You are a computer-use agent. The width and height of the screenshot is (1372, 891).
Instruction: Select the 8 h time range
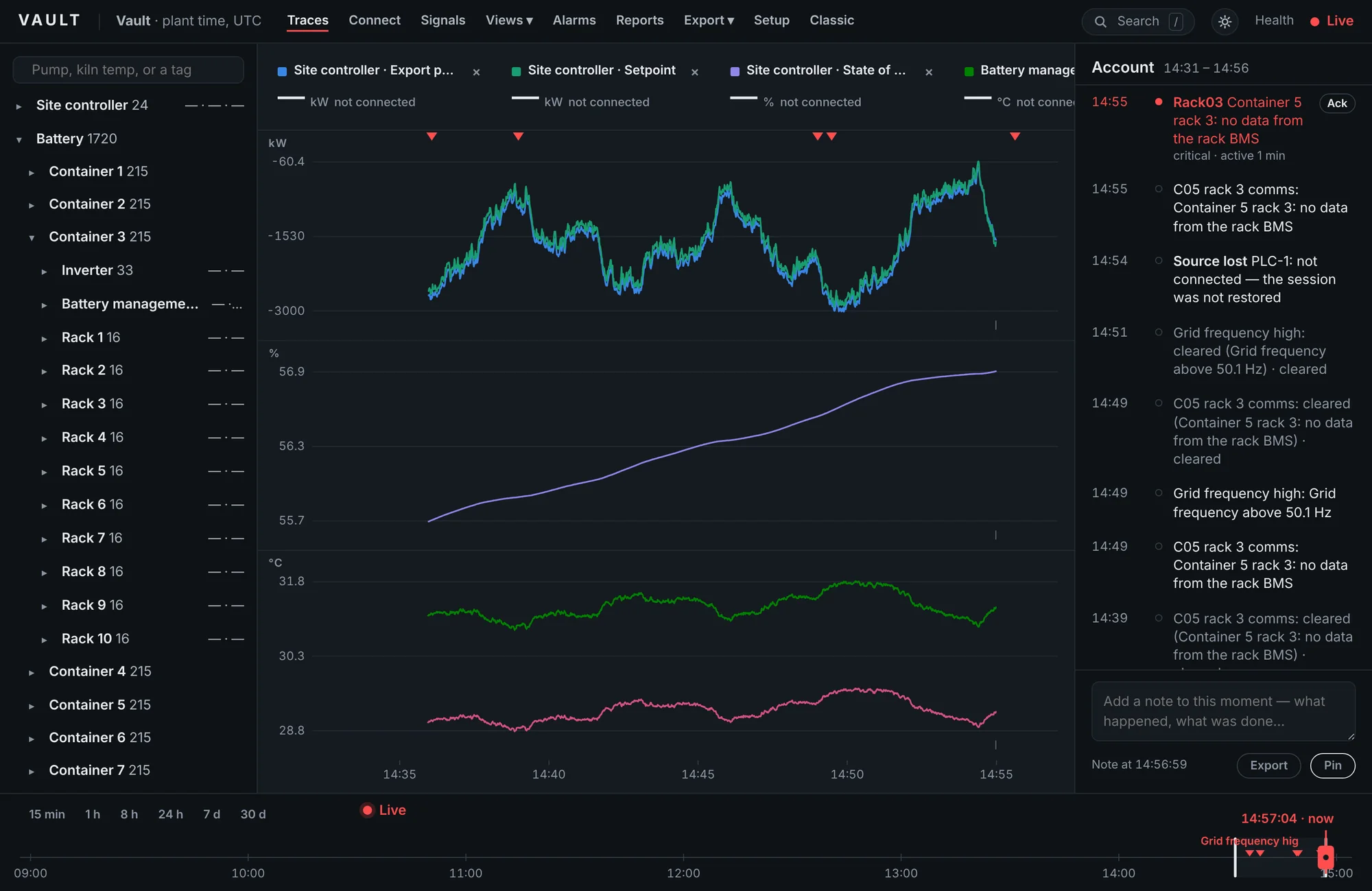click(x=129, y=814)
